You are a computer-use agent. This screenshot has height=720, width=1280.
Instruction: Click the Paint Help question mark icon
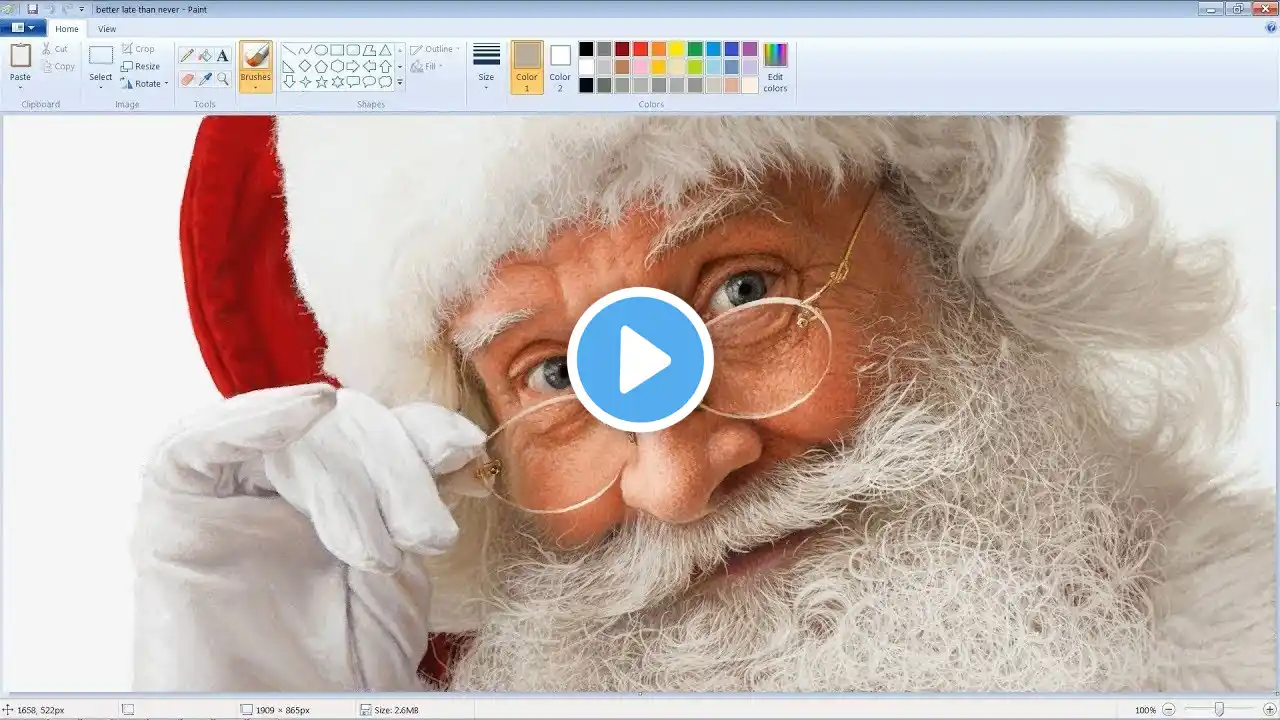click(1270, 28)
